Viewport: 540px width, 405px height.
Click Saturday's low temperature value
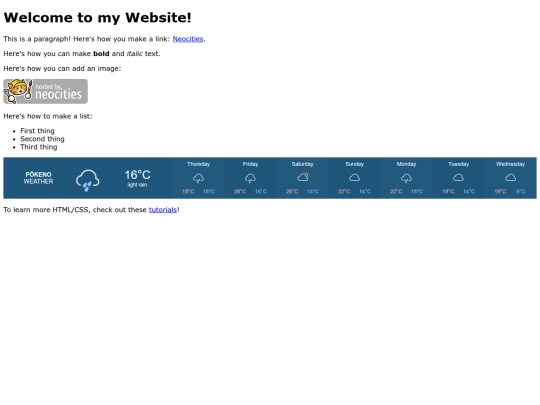coord(313,191)
